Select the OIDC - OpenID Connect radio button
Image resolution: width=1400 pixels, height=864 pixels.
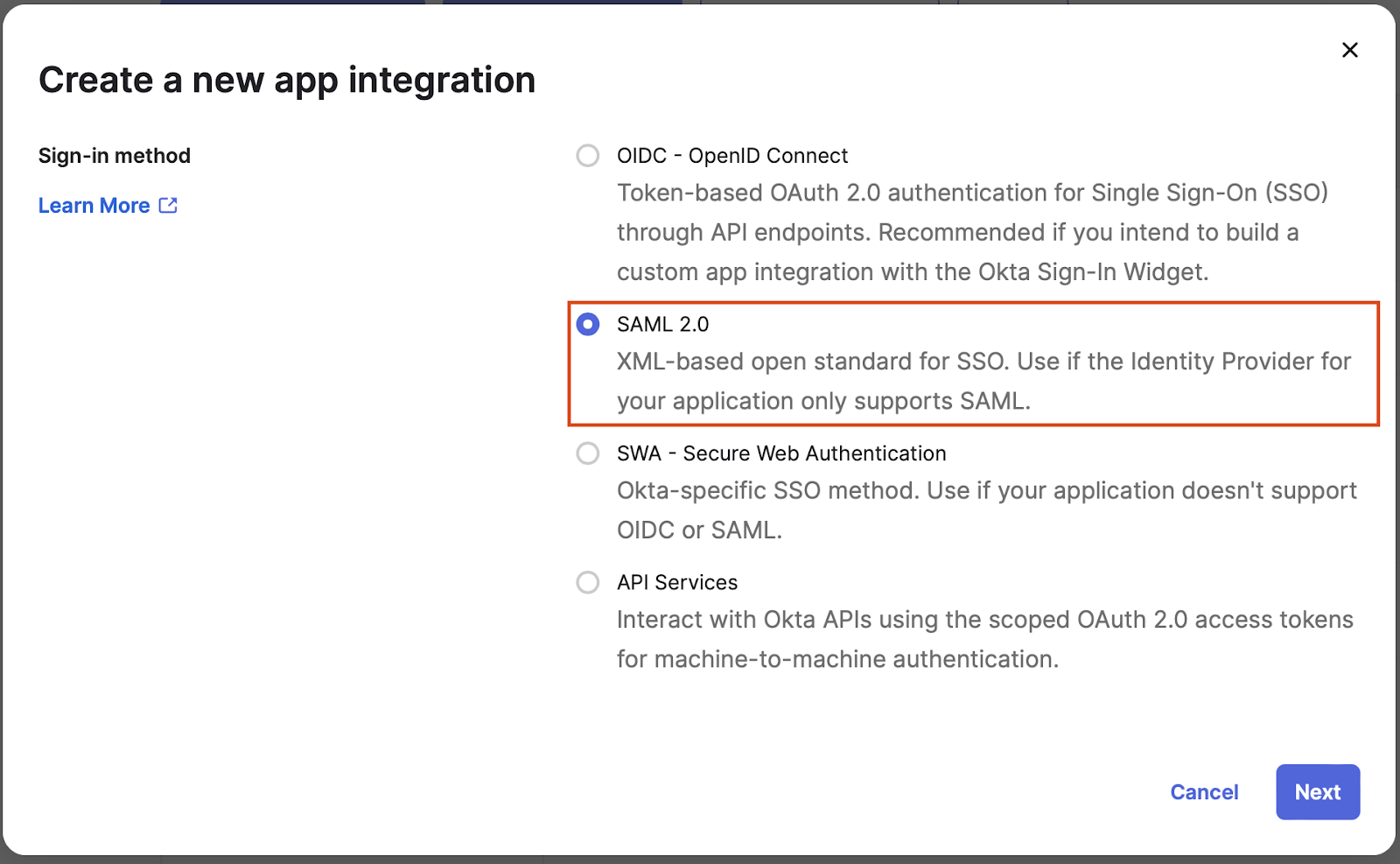coord(588,156)
